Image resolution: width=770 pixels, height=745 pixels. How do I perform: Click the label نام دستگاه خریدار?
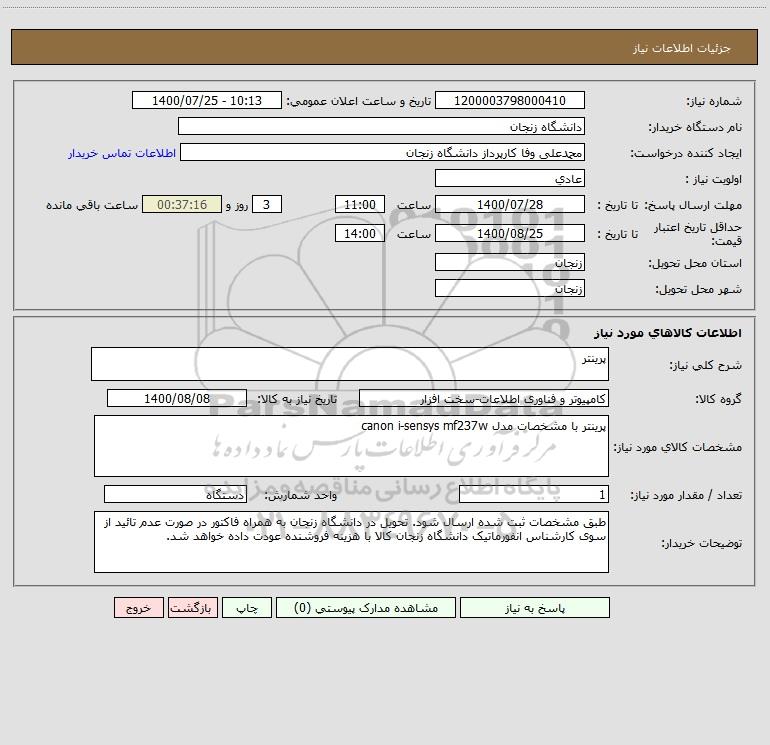pos(695,127)
